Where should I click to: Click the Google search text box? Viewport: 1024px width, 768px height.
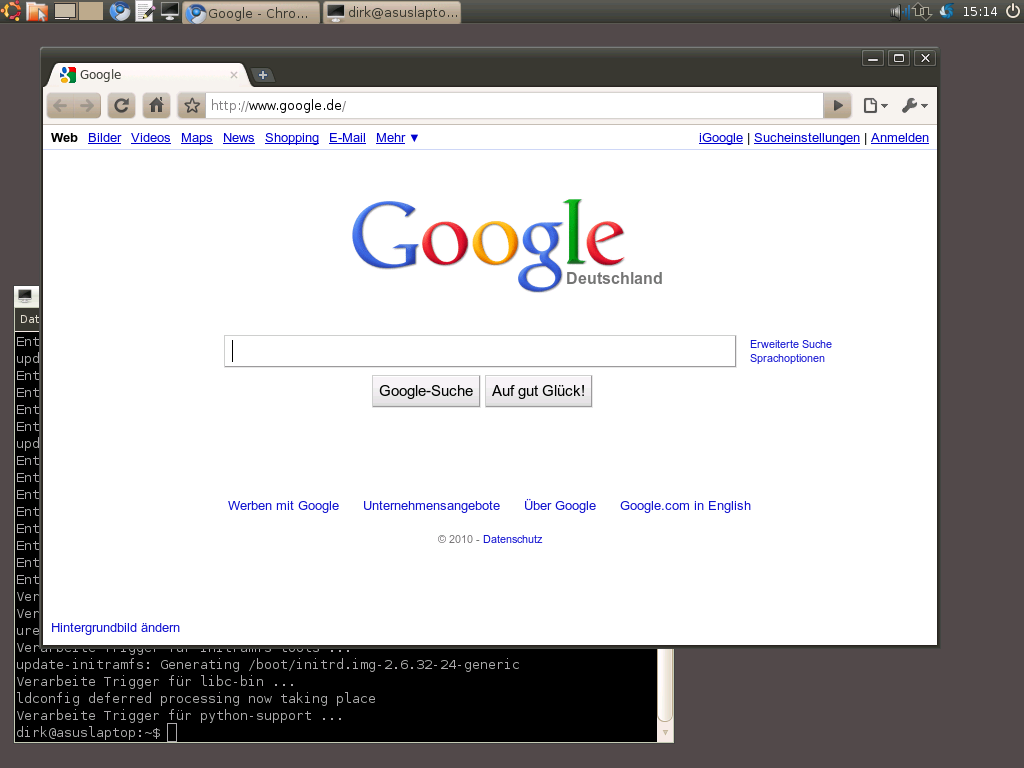coord(480,351)
